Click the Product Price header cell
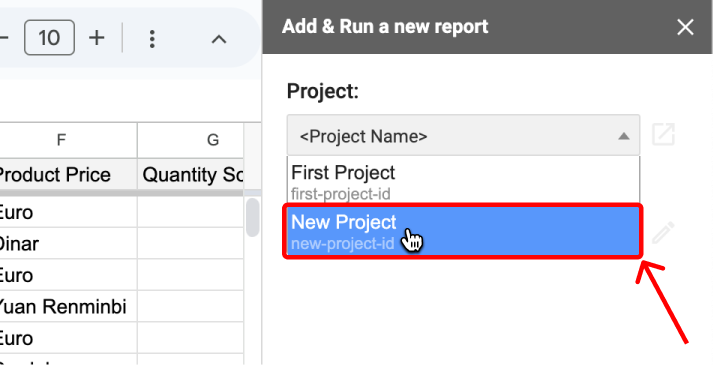 (x=68, y=175)
